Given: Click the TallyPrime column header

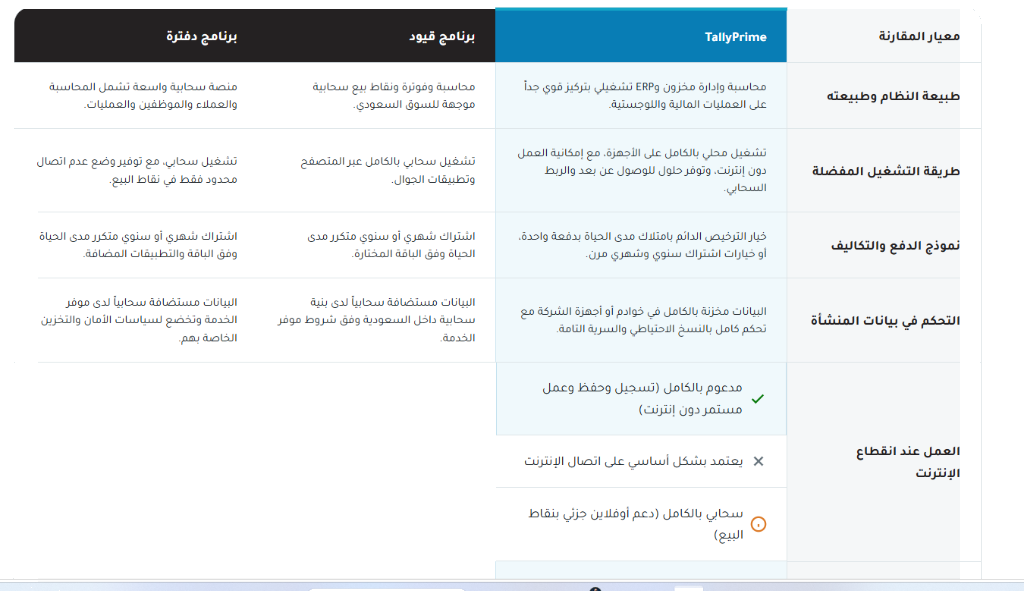Looking at the screenshot, I should [x=641, y=36].
